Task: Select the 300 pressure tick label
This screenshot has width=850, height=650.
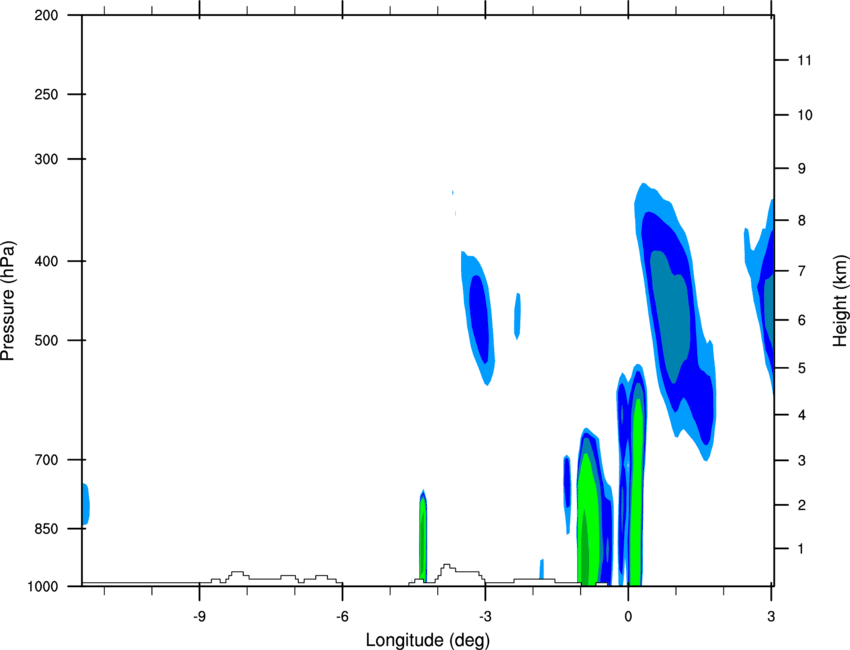Action: pyautogui.click(x=46, y=159)
